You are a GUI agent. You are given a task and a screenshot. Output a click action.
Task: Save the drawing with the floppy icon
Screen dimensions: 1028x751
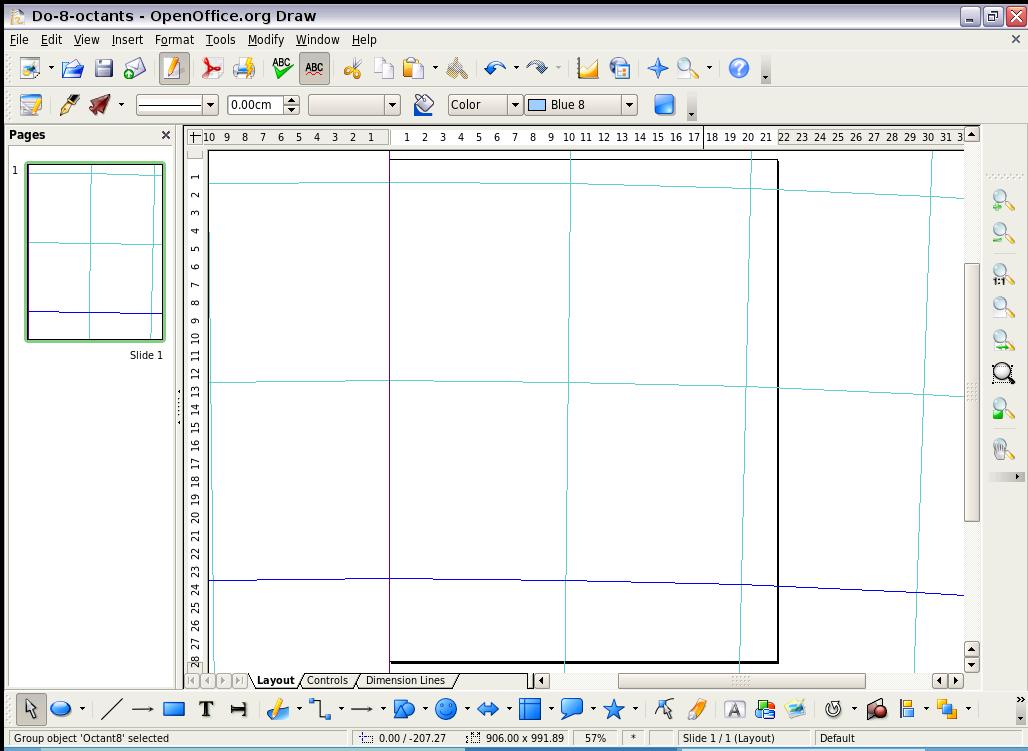tap(104, 68)
